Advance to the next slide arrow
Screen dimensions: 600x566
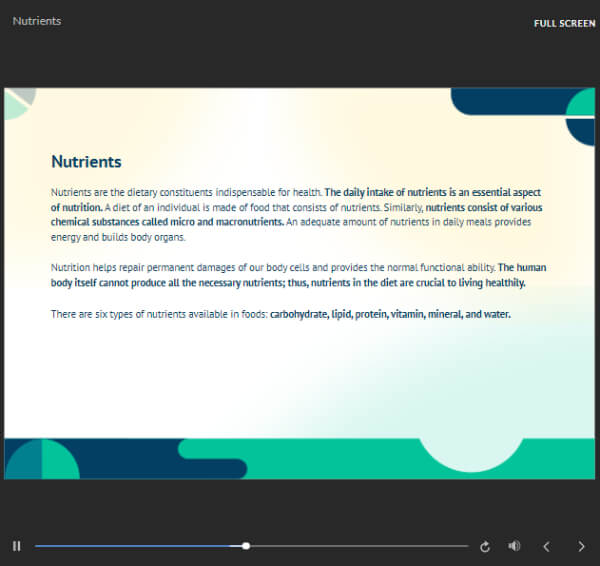pyautogui.click(x=581, y=546)
